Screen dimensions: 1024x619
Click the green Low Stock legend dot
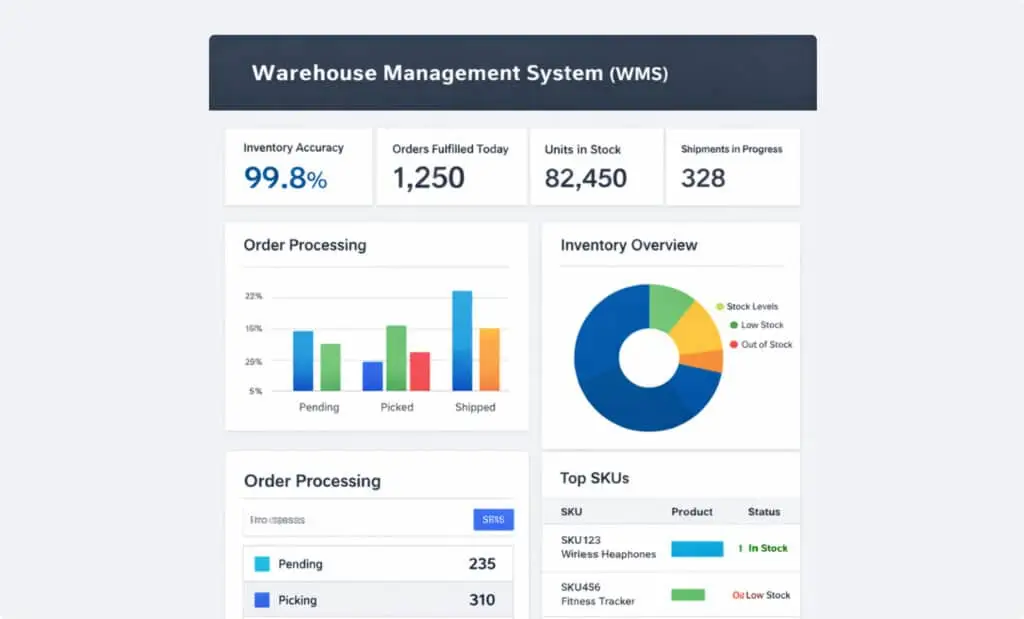point(733,325)
